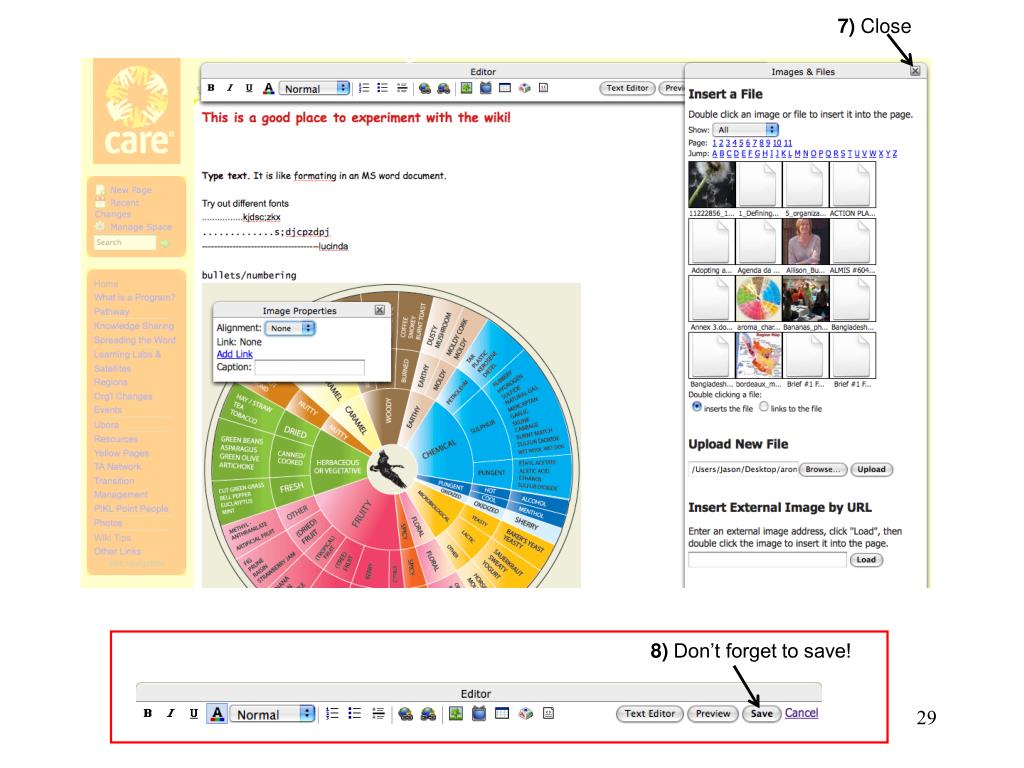Open Normal style dropdown in the toolbar containing Save
Viewport: 1024px width, 768px height.
coord(272,714)
